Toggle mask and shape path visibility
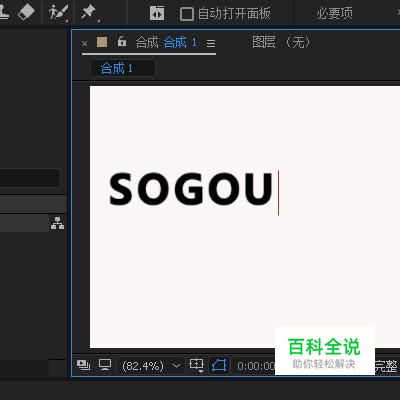The height and width of the screenshot is (400, 400). point(219,365)
